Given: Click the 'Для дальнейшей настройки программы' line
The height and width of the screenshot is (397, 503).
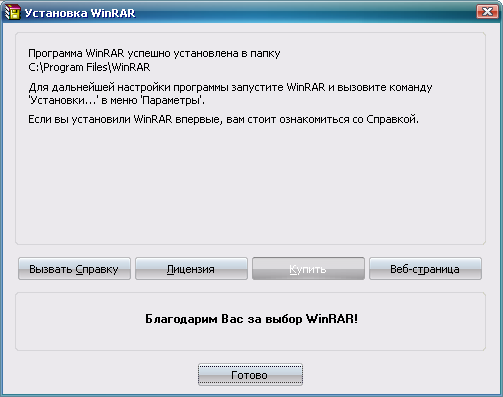Looking at the screenshot, I should [x=230, y=87].
